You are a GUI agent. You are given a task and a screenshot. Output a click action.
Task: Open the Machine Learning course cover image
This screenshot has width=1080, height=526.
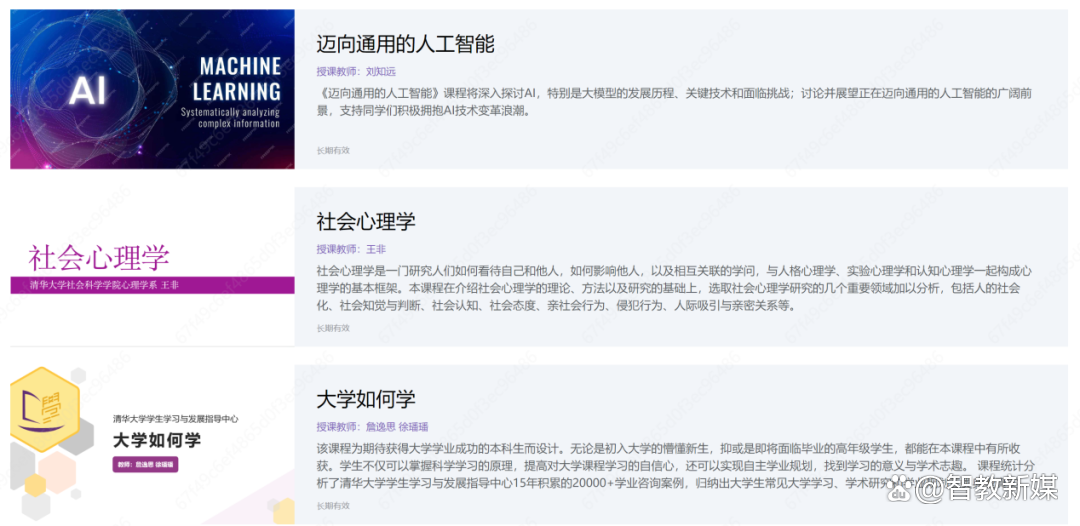152,89
